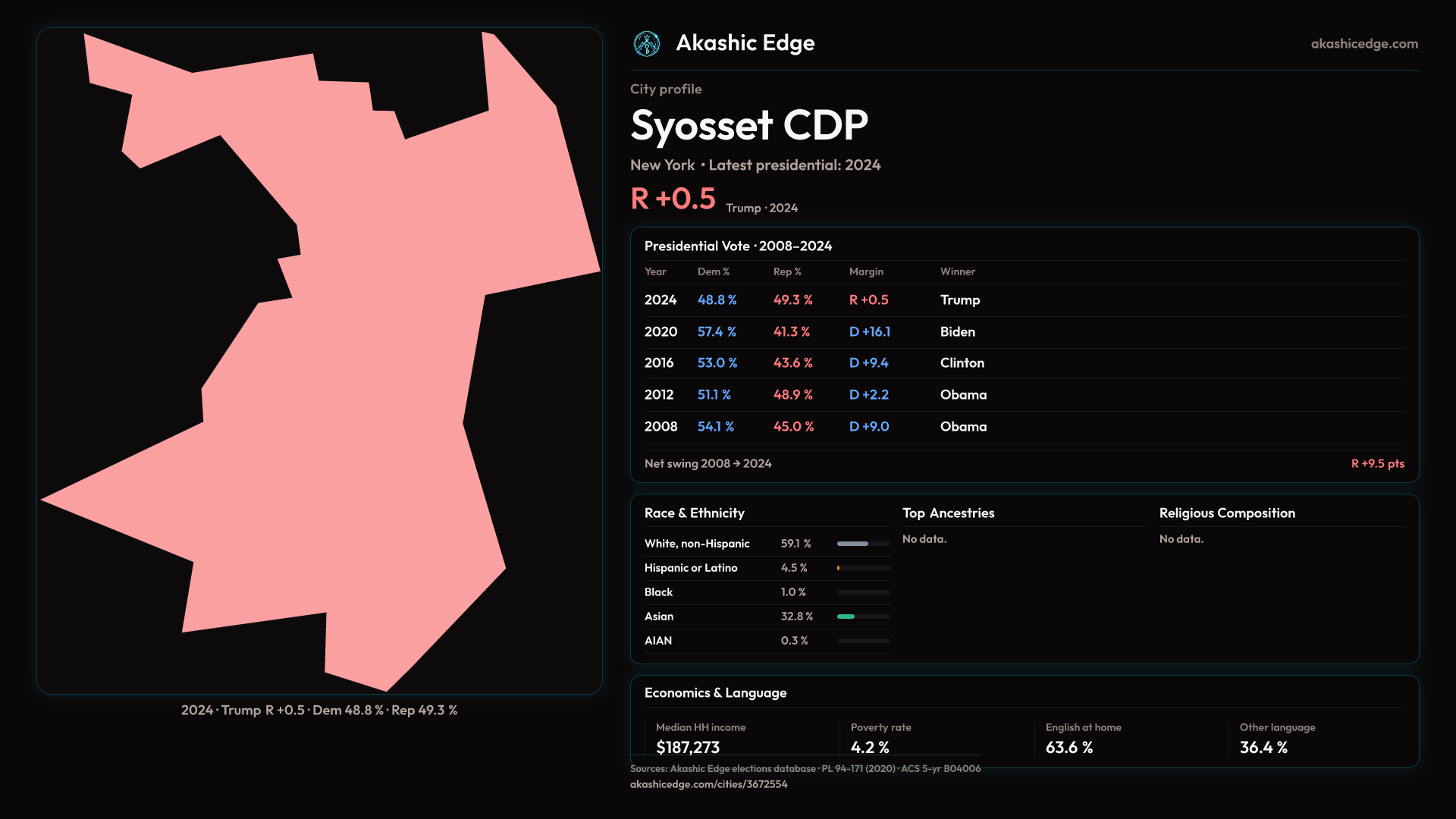Viewport: 1456px width, 819px height.
Task: Open the akashicedge.com link at top right
Action: (x=1363, y=44)
